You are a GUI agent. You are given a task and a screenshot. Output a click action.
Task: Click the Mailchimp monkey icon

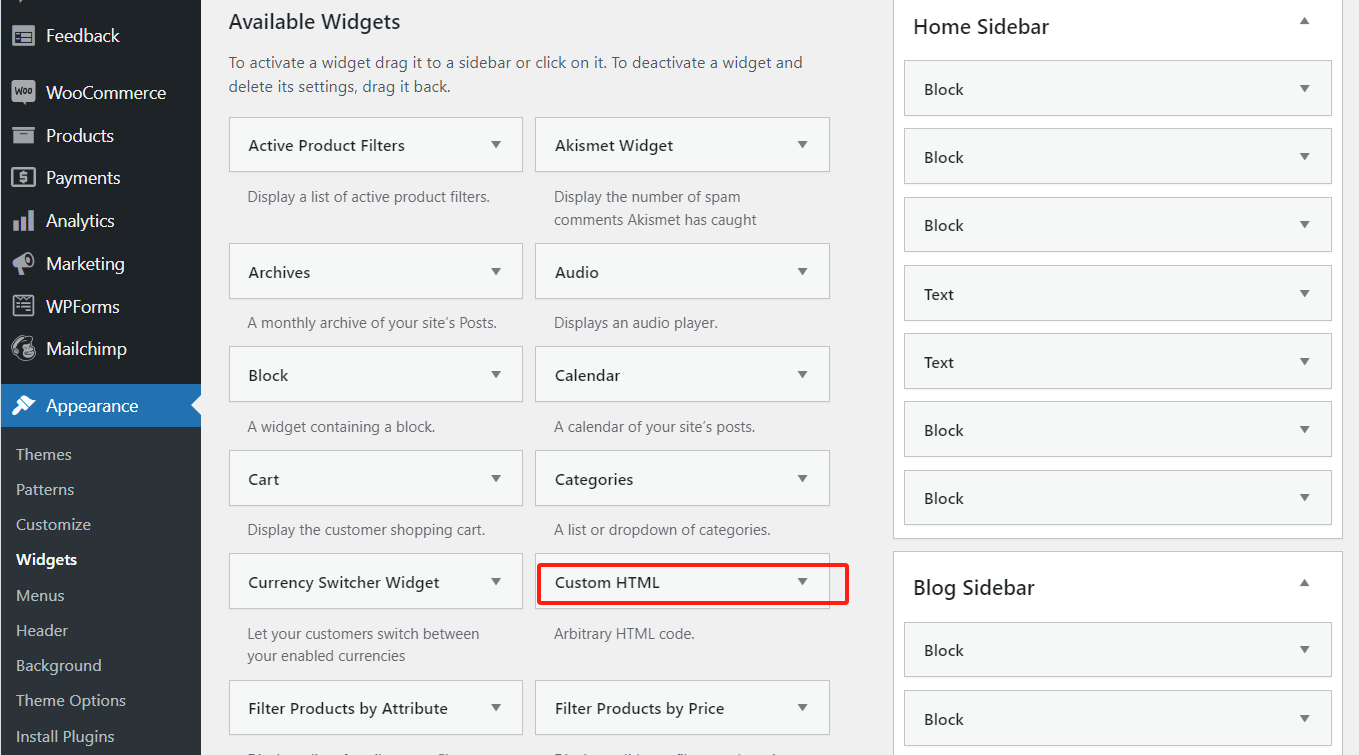tap(22, 348)
